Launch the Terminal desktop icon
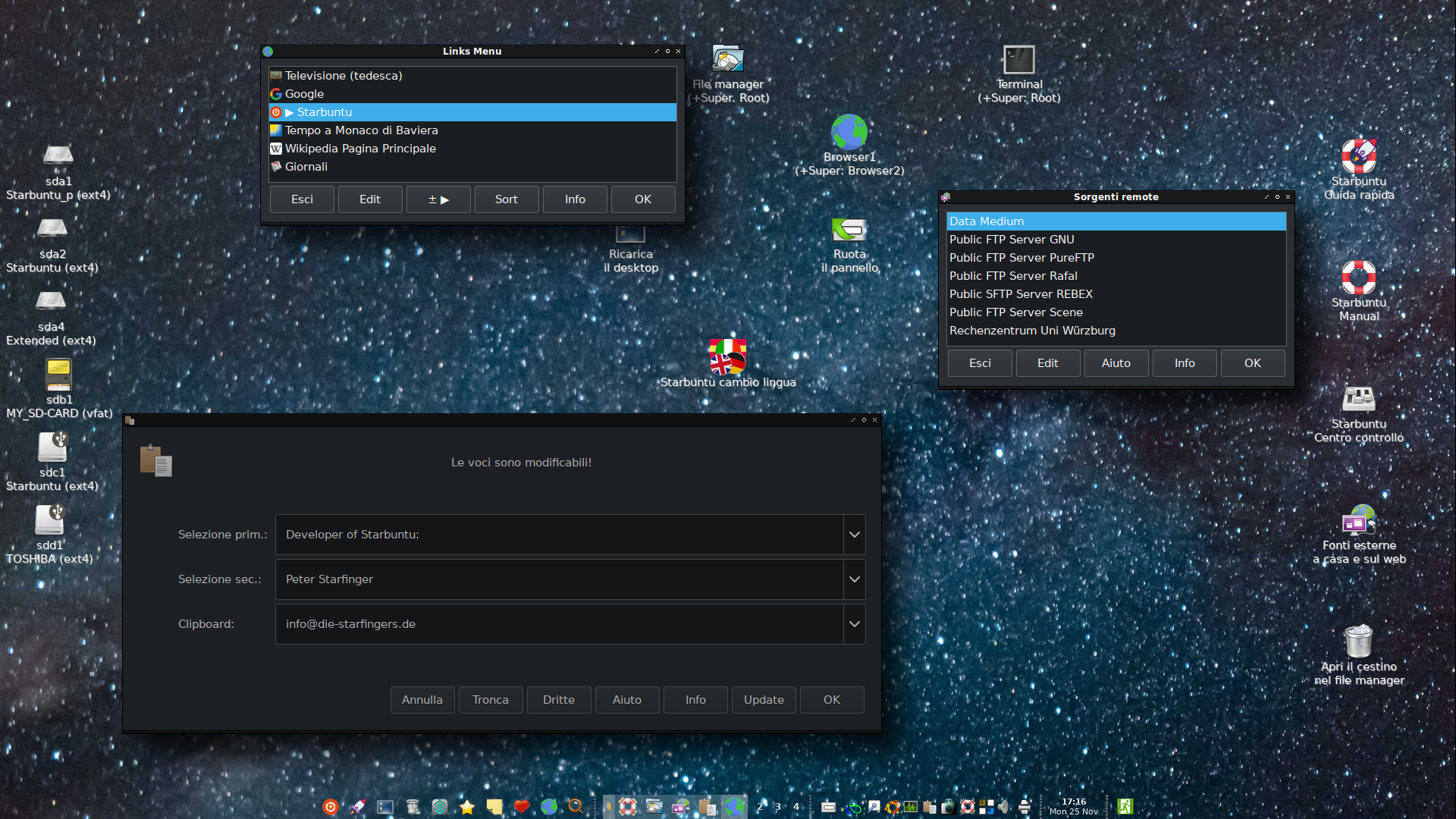 coord(1018,59)
